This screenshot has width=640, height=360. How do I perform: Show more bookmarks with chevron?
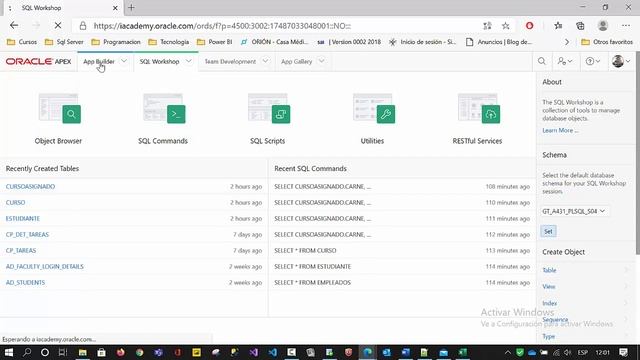[567, 42]
